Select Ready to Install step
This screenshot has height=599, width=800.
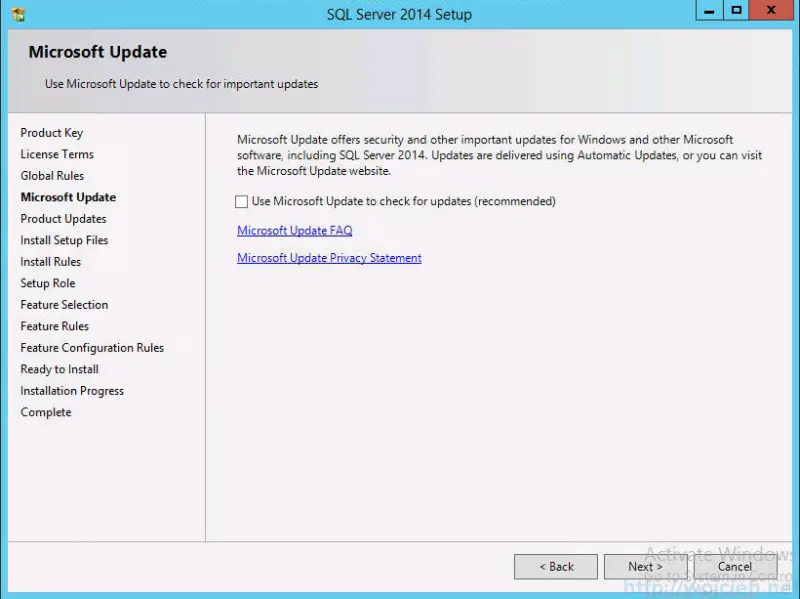[58, 368]
